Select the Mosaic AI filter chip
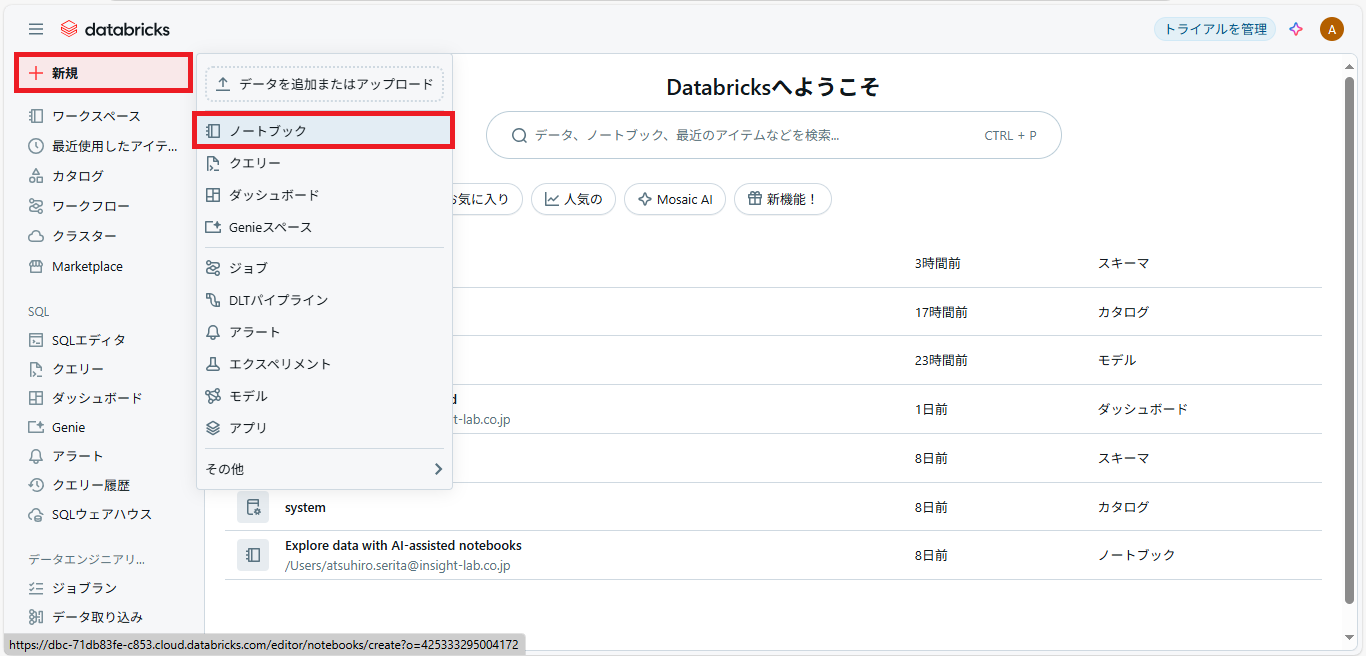Screen dimensions: 1366x656 click(x=674, y=199)
